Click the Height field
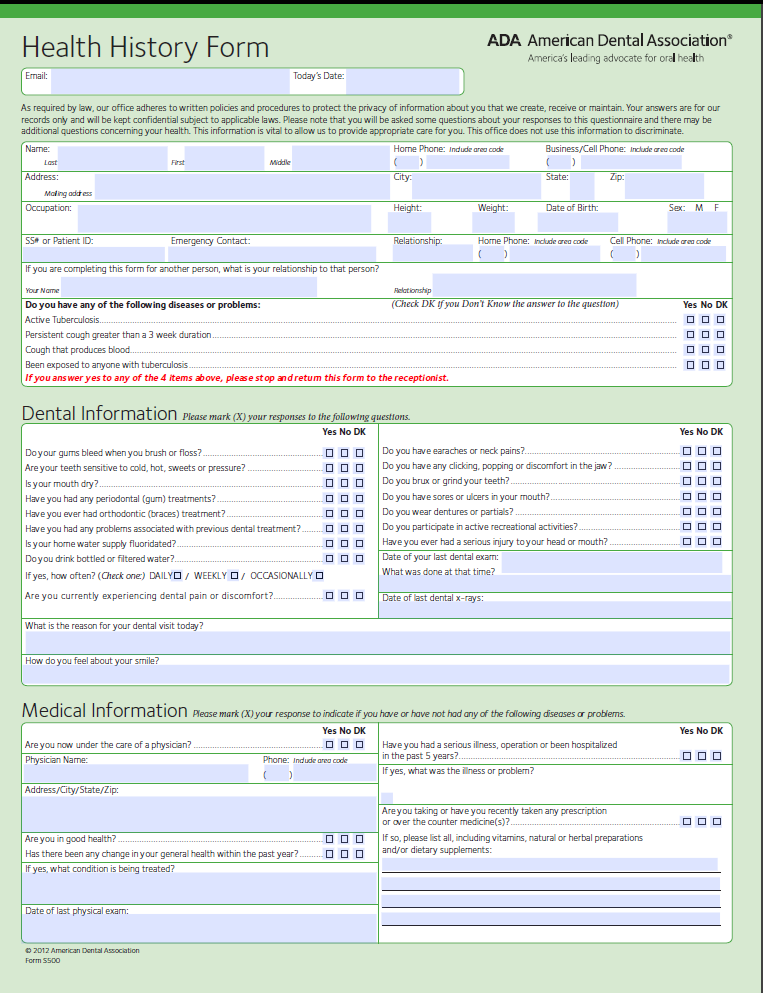 409,223
